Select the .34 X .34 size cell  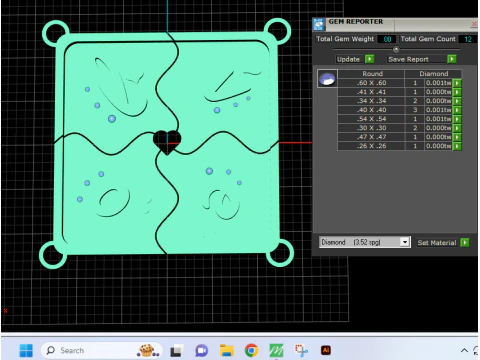[371, 101]
